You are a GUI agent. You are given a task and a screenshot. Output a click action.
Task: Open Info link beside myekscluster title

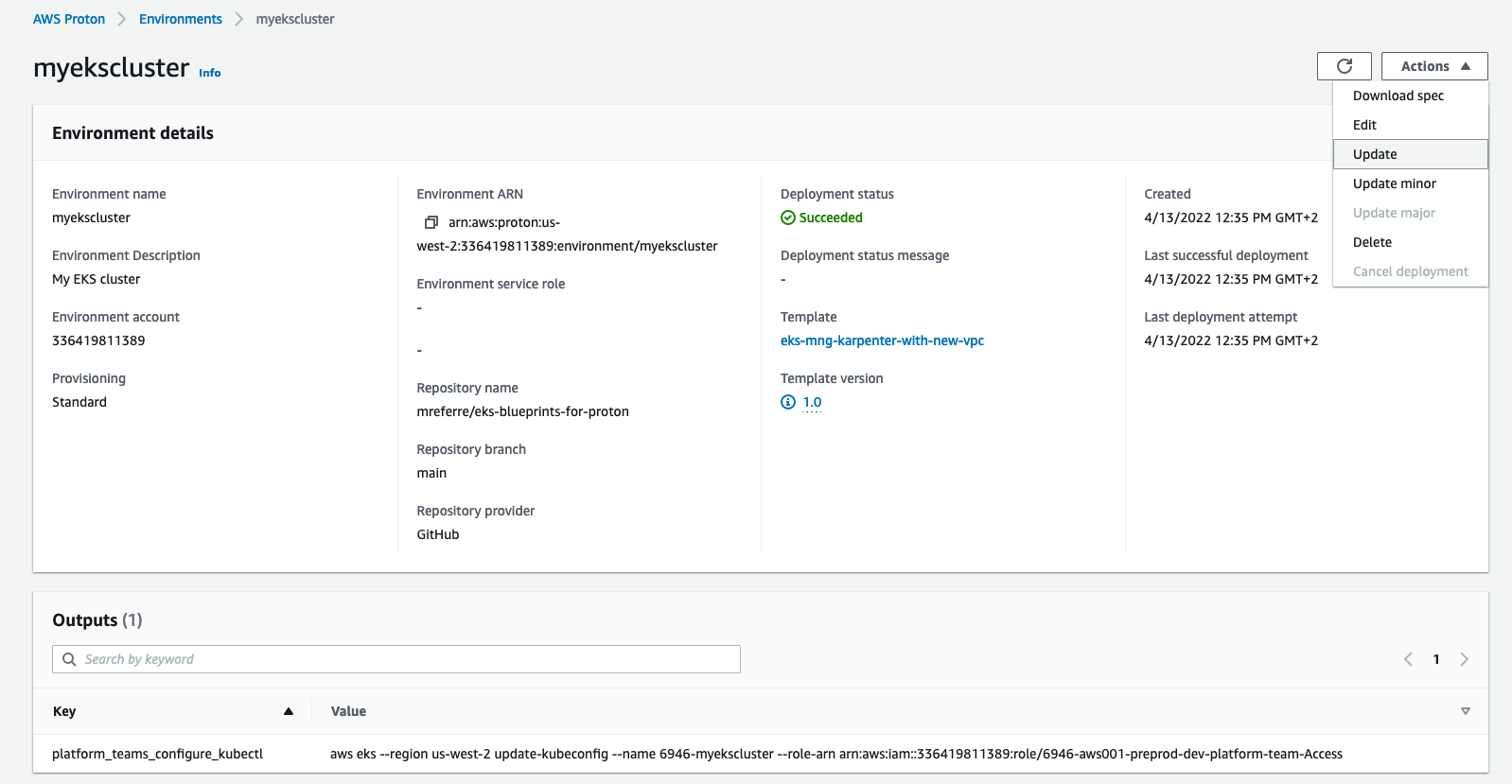click(209, 73)
